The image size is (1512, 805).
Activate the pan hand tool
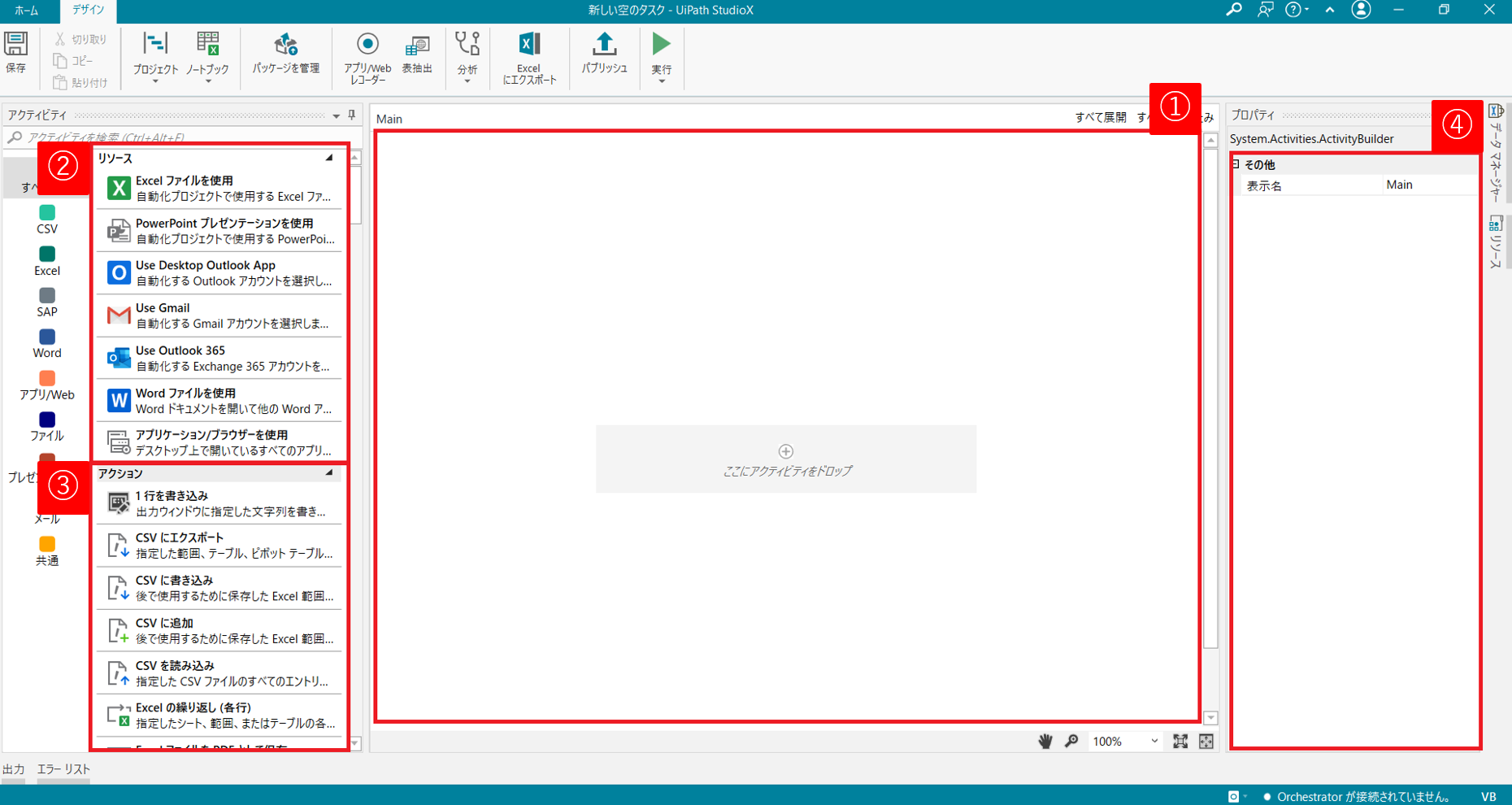click(x=1045, y=741)
